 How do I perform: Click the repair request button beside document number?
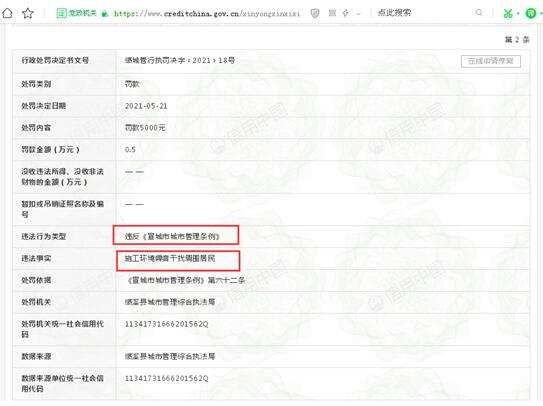[x=491, y=61]
